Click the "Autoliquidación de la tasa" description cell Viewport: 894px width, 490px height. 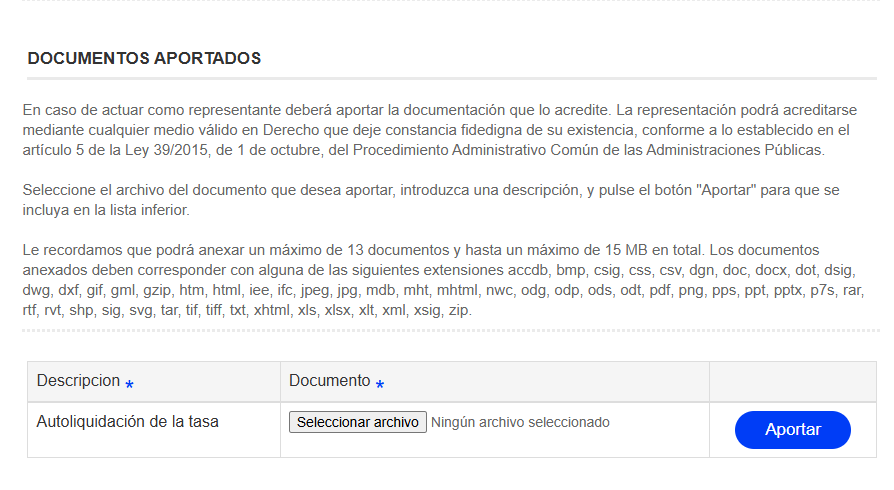tap(127, 422)
